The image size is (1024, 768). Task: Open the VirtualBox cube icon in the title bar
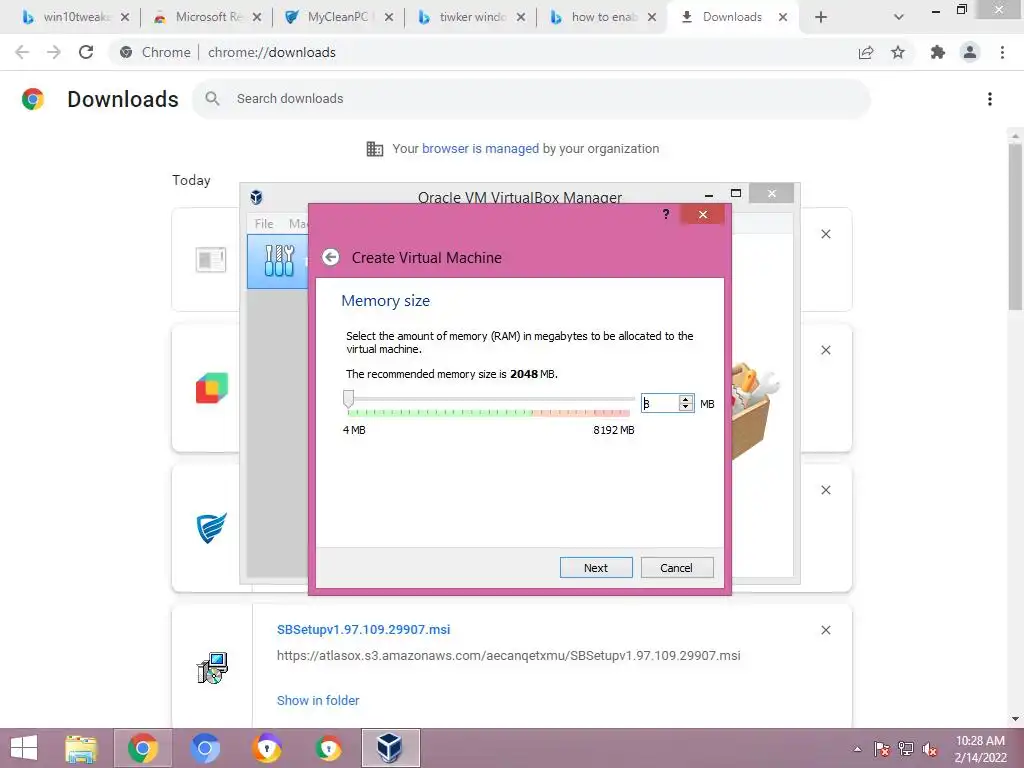tap(257, 197)
